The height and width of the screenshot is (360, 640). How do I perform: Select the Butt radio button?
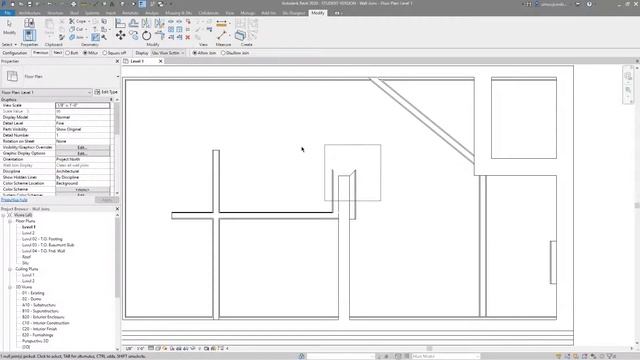point(68,53)
